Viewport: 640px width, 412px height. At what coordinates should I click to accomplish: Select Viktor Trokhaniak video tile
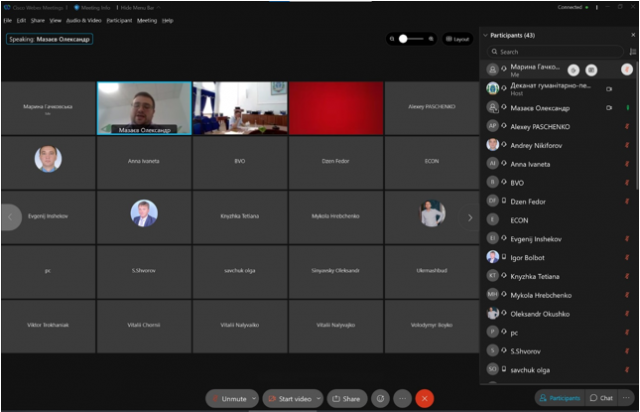(x=48, y=326)
